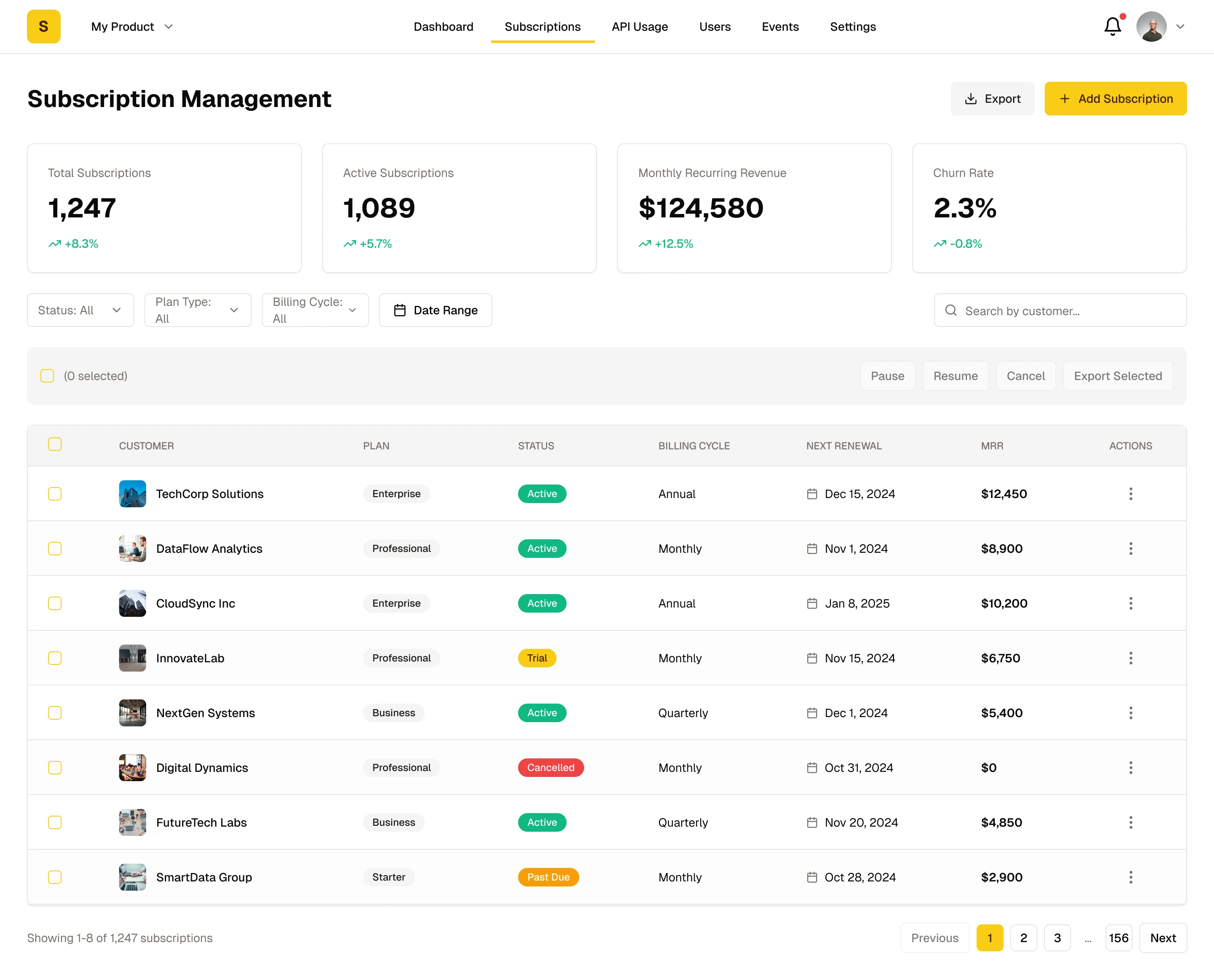
Task: Open three-dot menu for SmartData Group
Action: pos(1130,877)
